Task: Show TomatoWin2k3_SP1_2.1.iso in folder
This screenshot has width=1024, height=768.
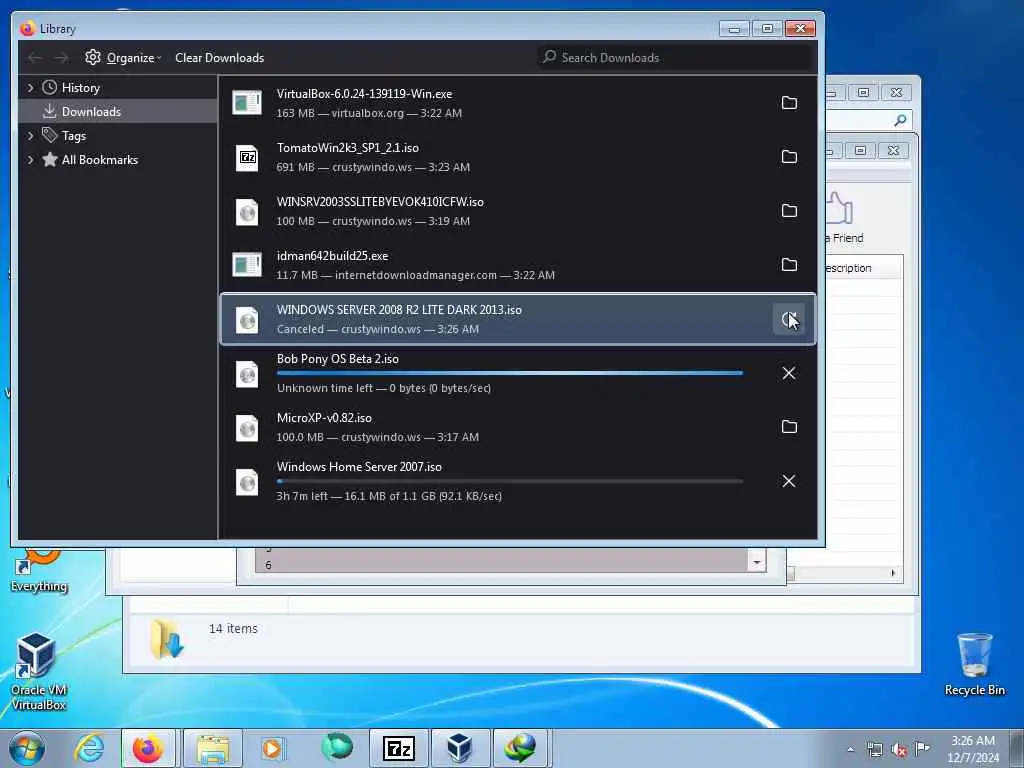Action: point(789,157)
